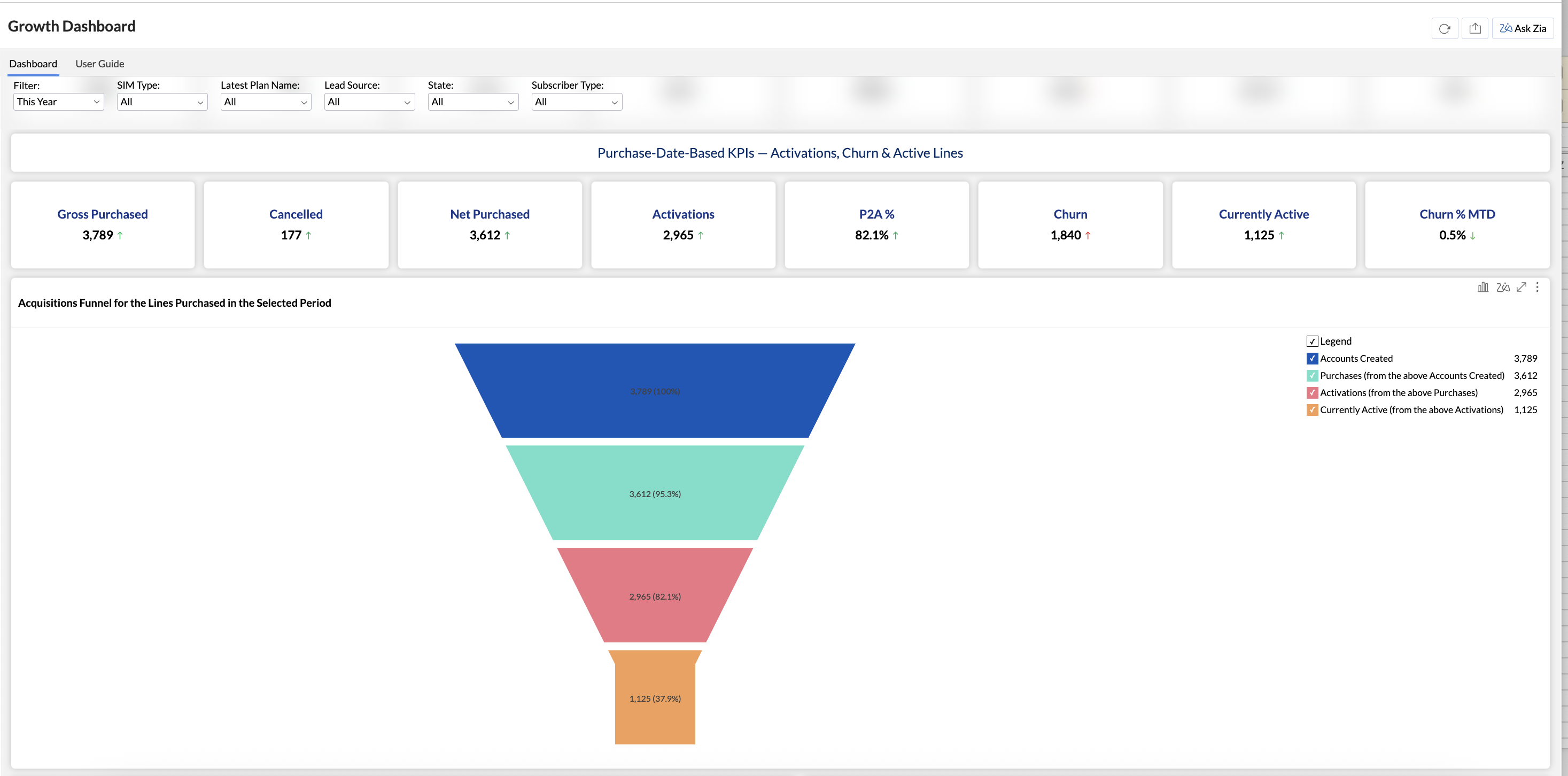This screenshot has height=776, width=1568.
Task: Click the share/export dashboard icon
Action: [x=1474, y=29]
